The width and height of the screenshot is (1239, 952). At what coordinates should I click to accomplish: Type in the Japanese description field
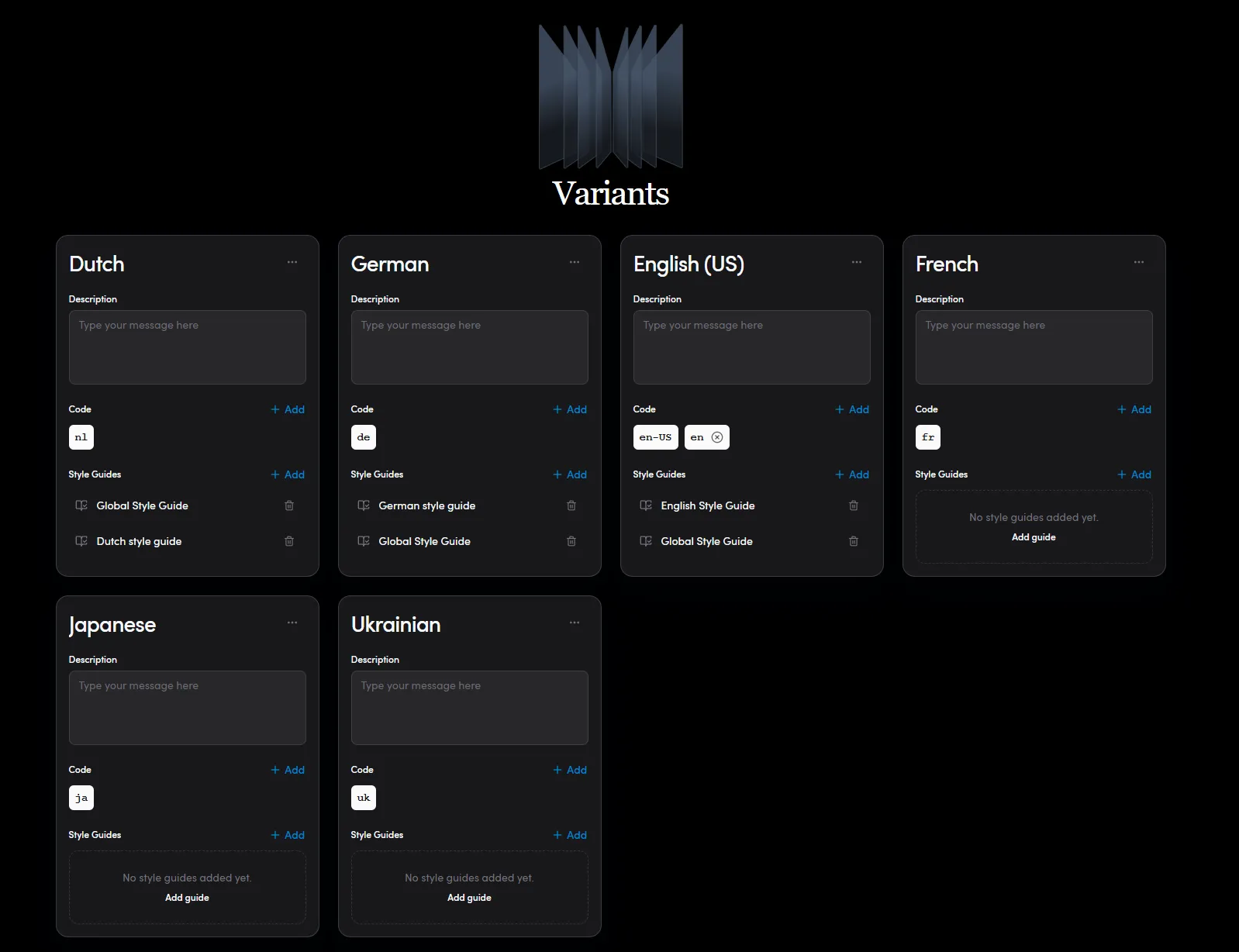pyautogui.click(x=188, y=708)
